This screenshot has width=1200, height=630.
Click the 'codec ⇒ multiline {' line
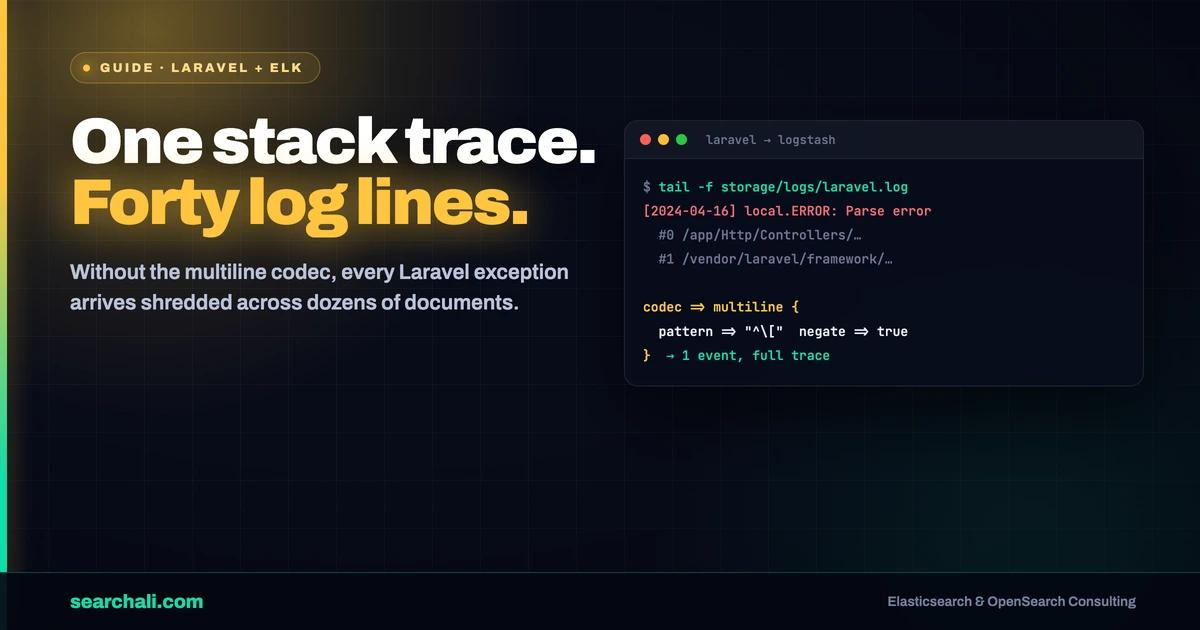click(x=721, y=307)
